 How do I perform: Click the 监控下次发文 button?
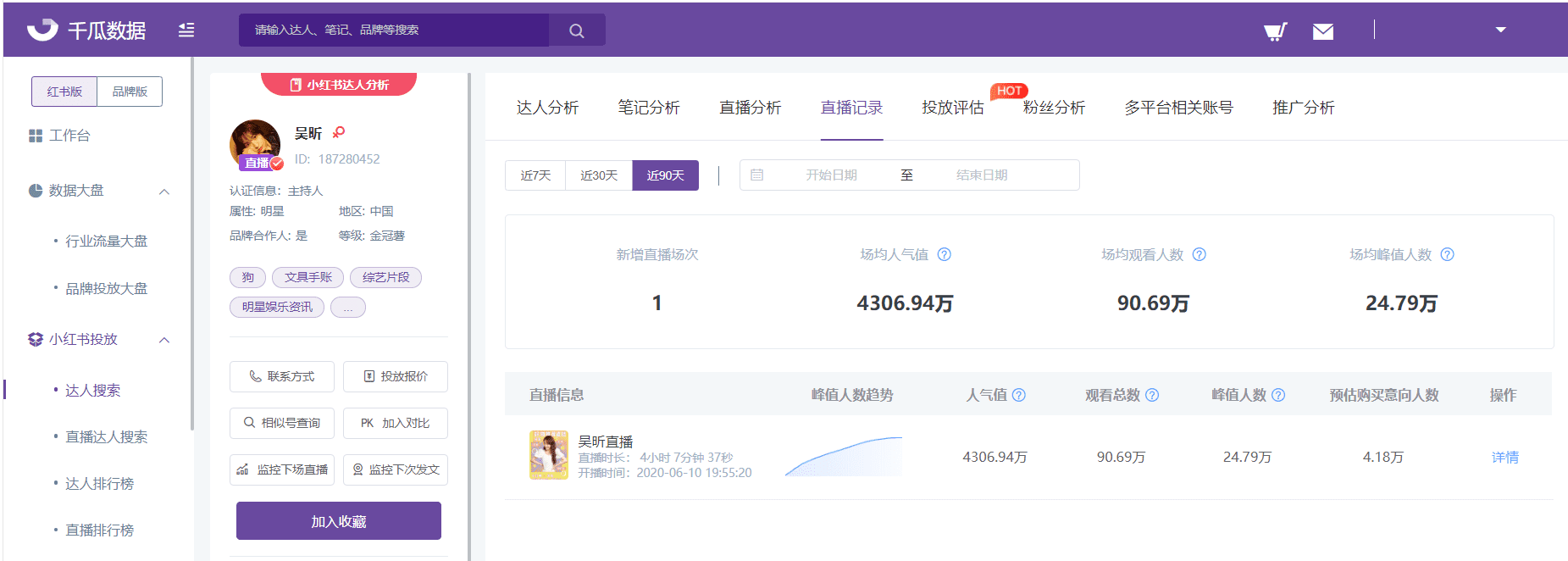pyautogui.click(x=396, y=469)
